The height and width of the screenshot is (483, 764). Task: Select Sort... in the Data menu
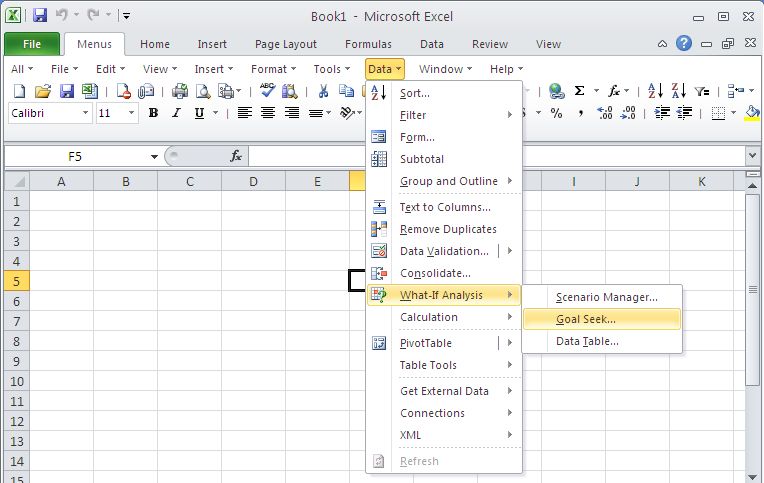(444, 93)
